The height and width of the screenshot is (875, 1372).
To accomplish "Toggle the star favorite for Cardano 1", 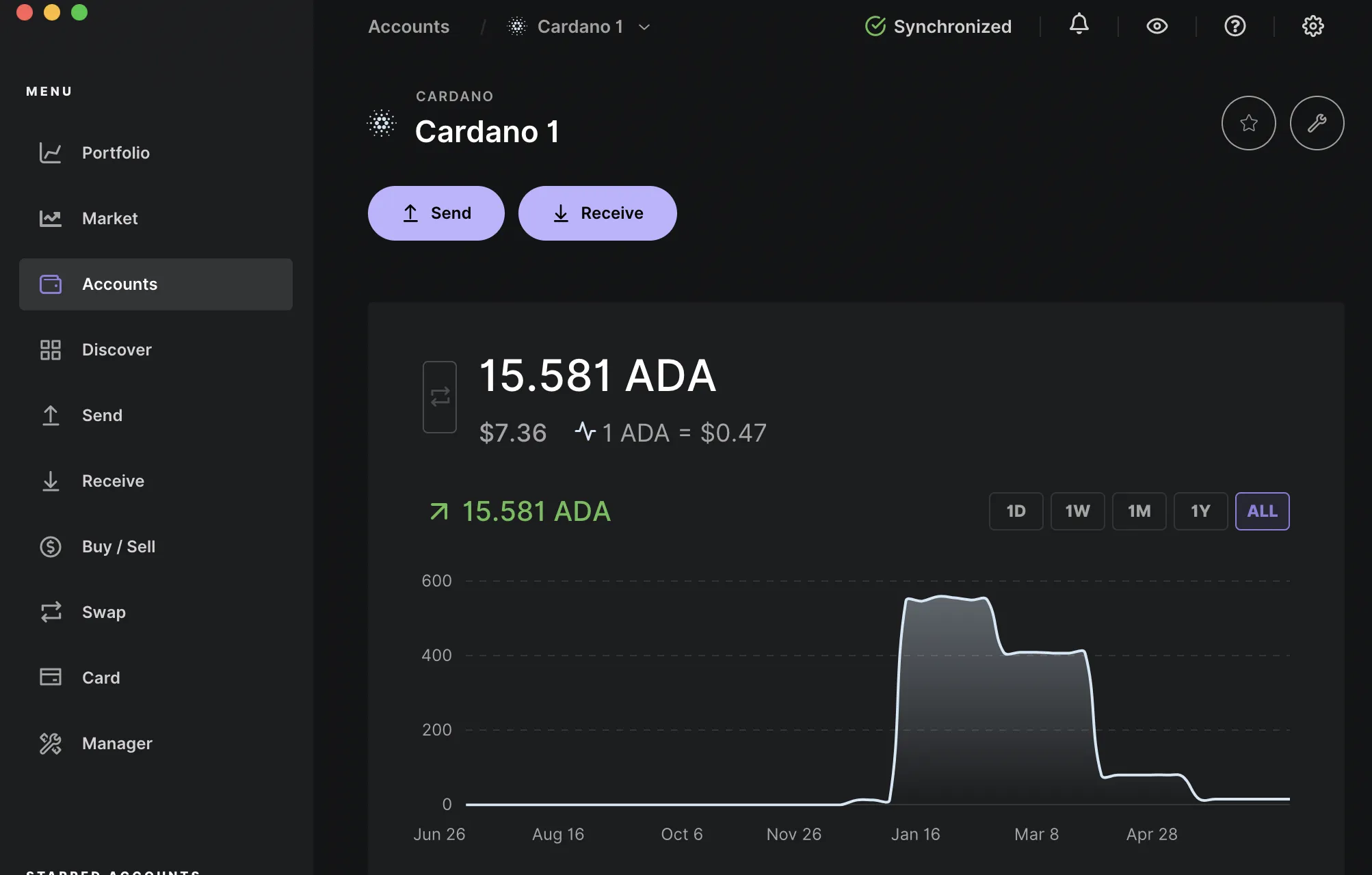I will click(1248, 122).
